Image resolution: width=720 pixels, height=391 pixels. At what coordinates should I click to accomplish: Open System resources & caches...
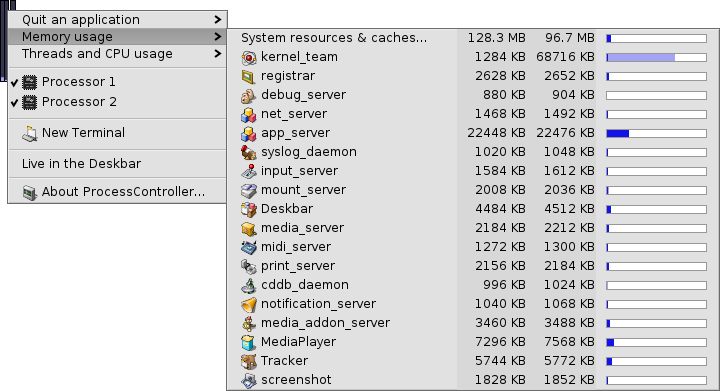coord(334,38)
